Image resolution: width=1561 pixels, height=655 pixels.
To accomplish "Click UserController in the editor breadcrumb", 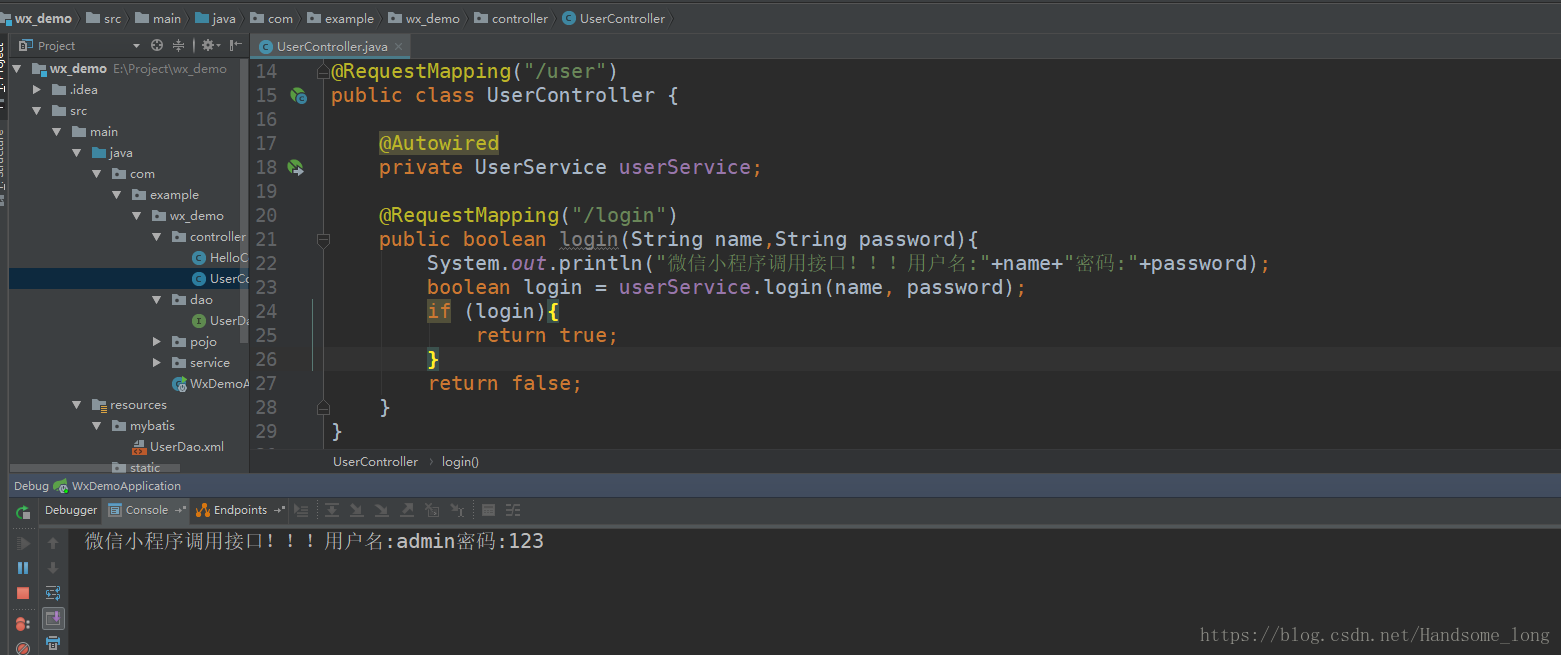I will tap(375, 462).
